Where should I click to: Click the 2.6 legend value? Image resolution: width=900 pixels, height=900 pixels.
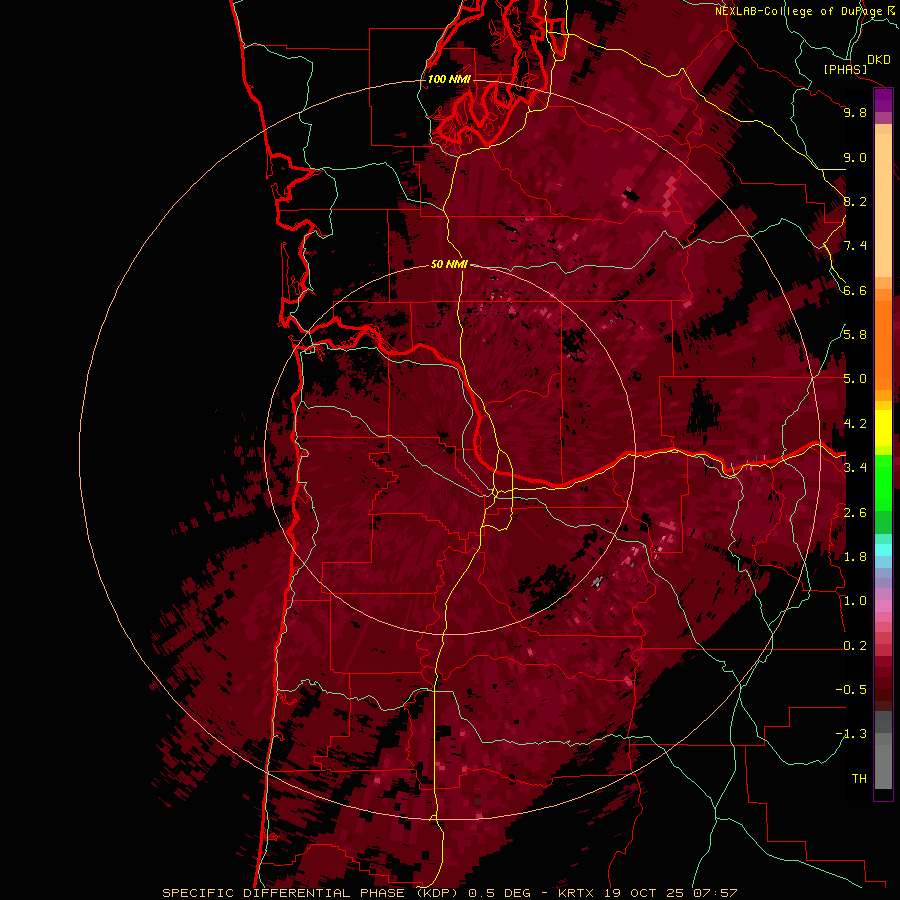click(x=855, y=513)
